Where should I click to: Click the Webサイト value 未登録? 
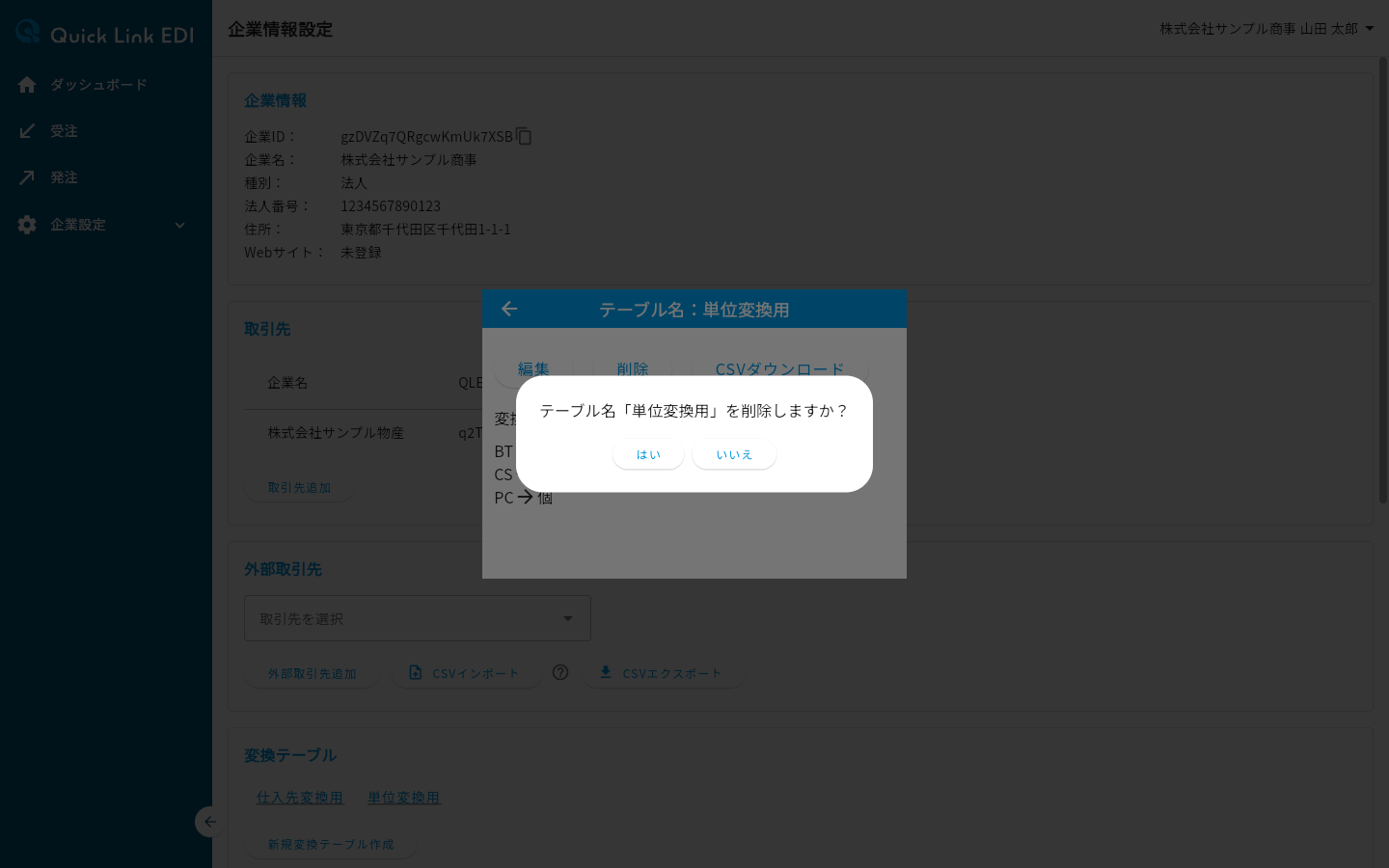[361, 252]
